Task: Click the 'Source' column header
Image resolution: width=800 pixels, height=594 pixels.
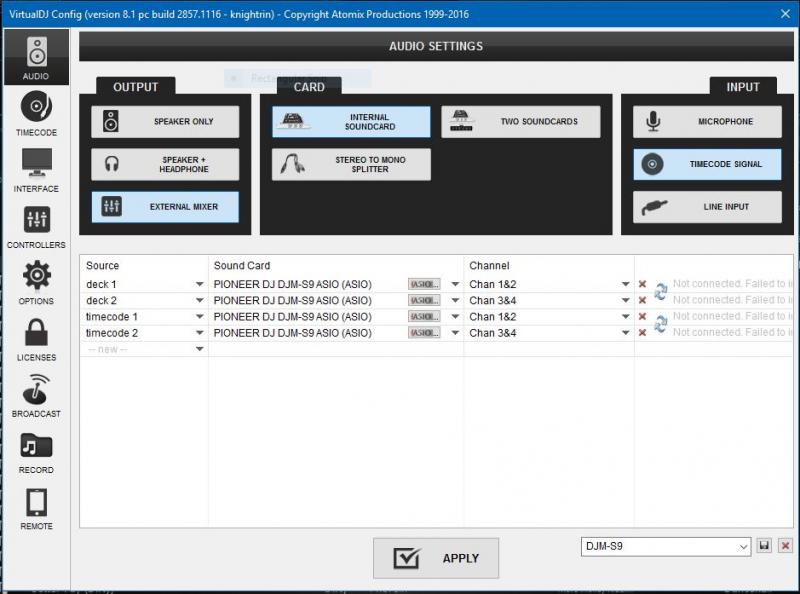Action: pos(103,265)
